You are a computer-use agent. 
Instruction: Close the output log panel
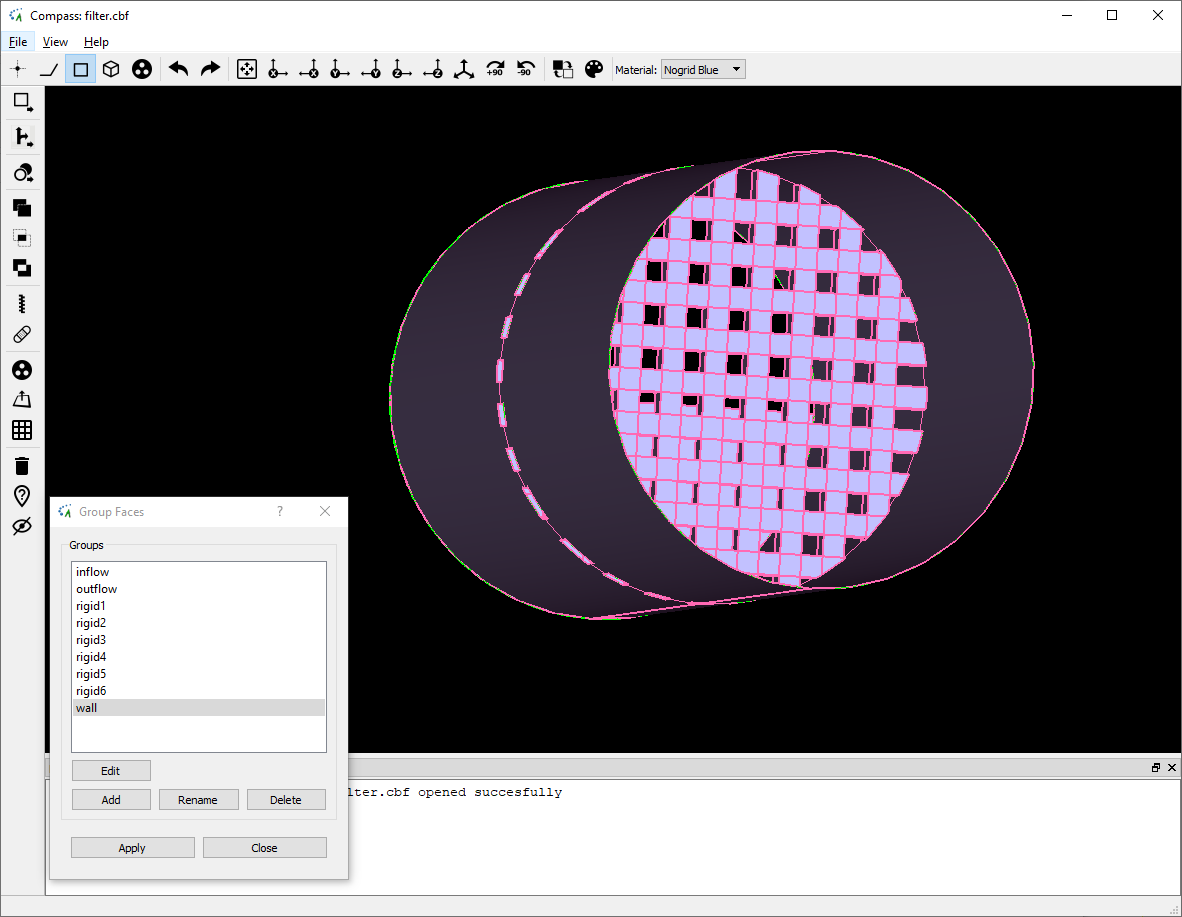coord(1171,768)
